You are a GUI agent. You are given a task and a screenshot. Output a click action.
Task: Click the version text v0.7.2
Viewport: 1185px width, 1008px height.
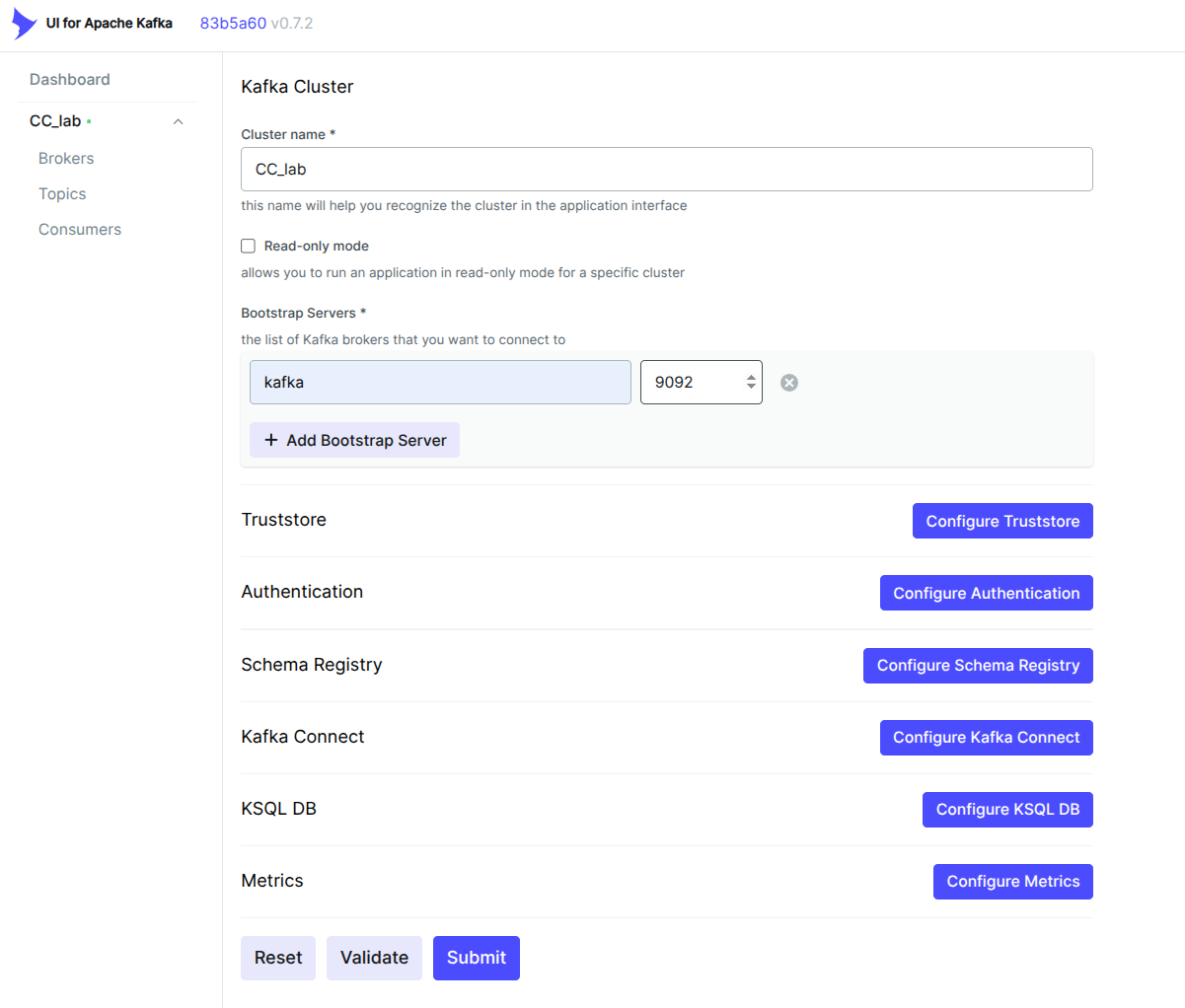pyautogui.click(x=292, y=23)
